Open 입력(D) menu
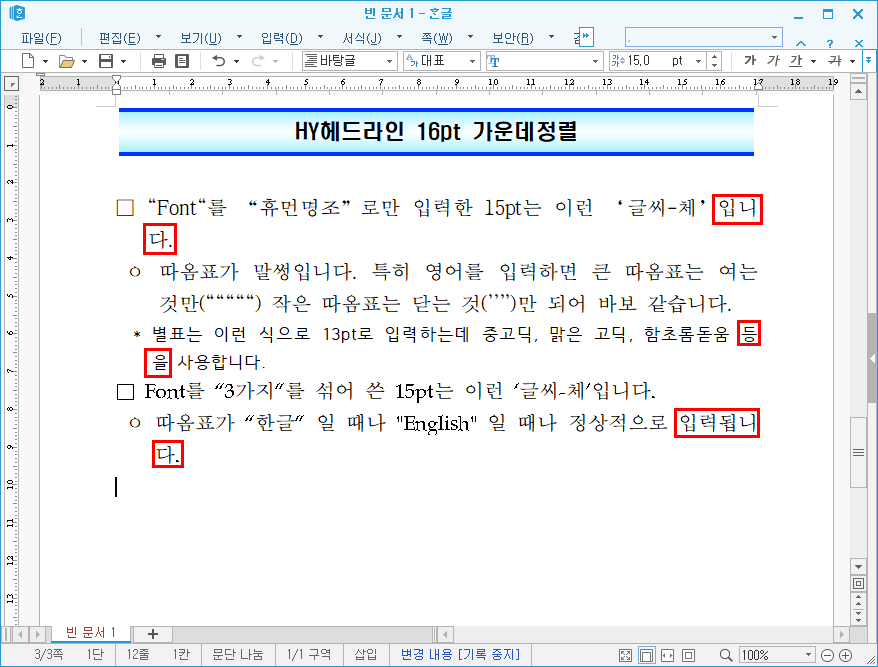The image size is (878, 667). click(x=282, y=38)
